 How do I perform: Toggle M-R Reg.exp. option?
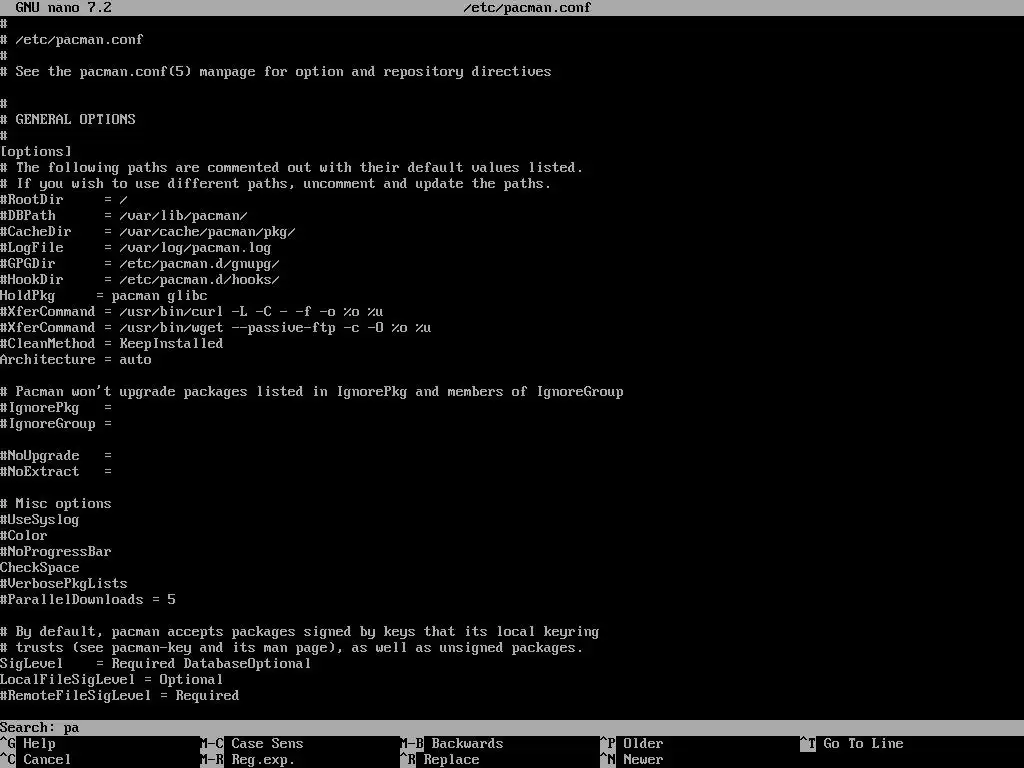(248, 760)
